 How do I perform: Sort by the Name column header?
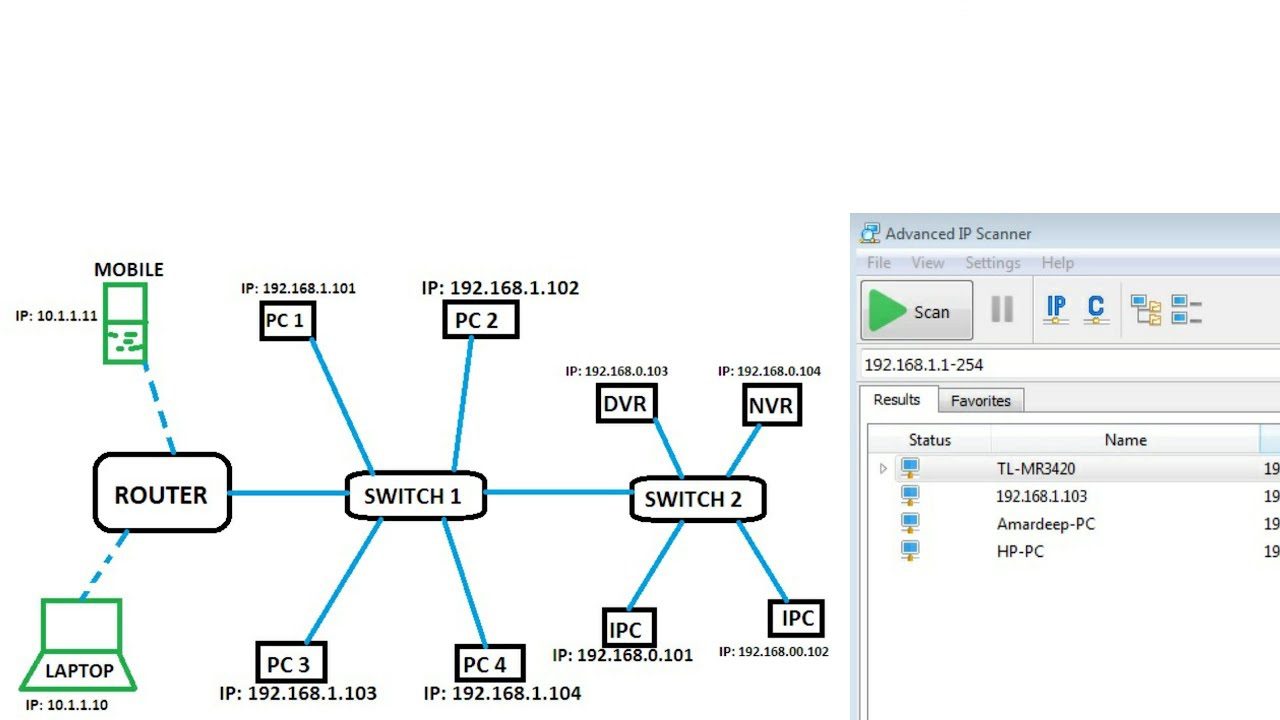pyautogui.click(x=1125, y=440)
